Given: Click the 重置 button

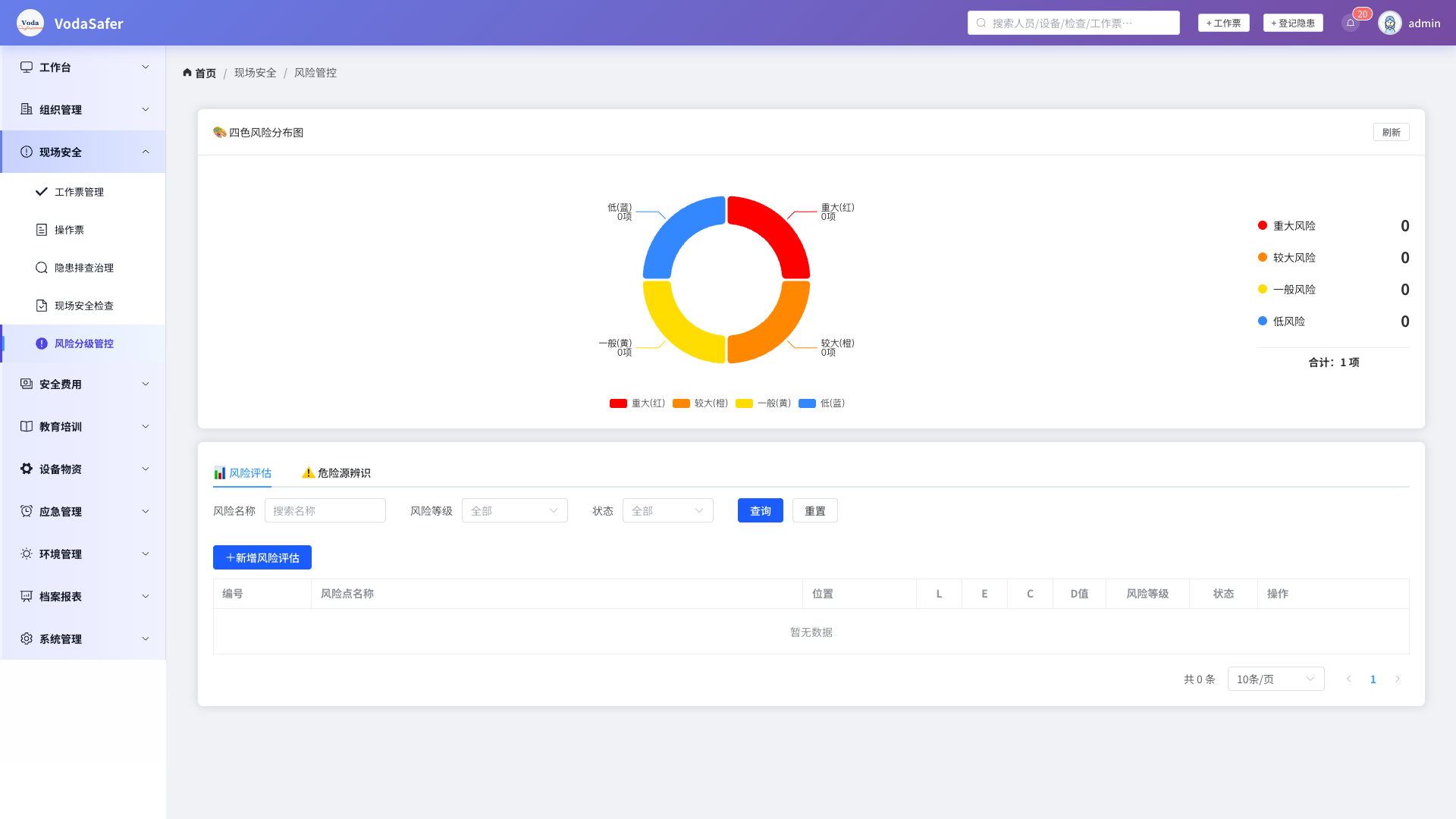Looking at the screenshot, I should (815, 510).
